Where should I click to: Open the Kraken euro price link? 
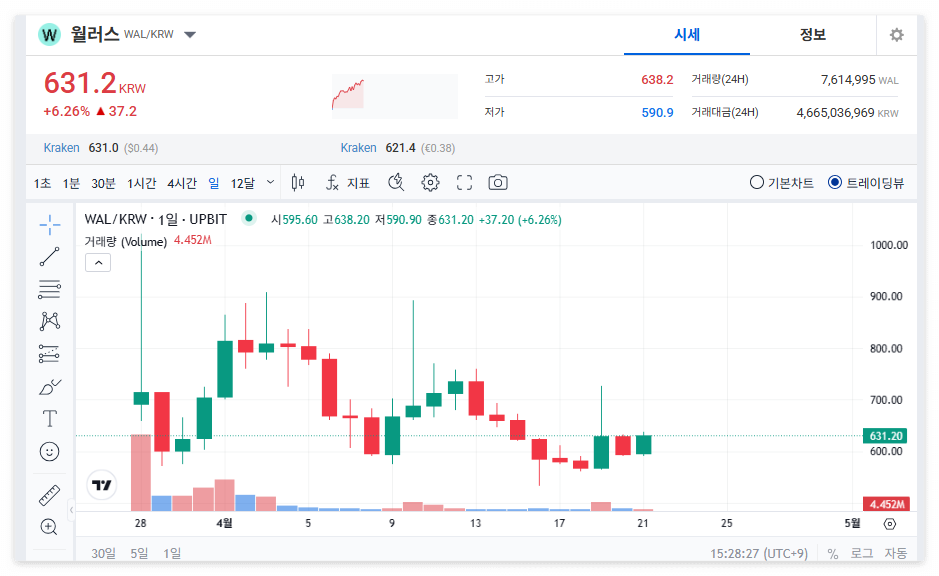[x=358, y=148]
